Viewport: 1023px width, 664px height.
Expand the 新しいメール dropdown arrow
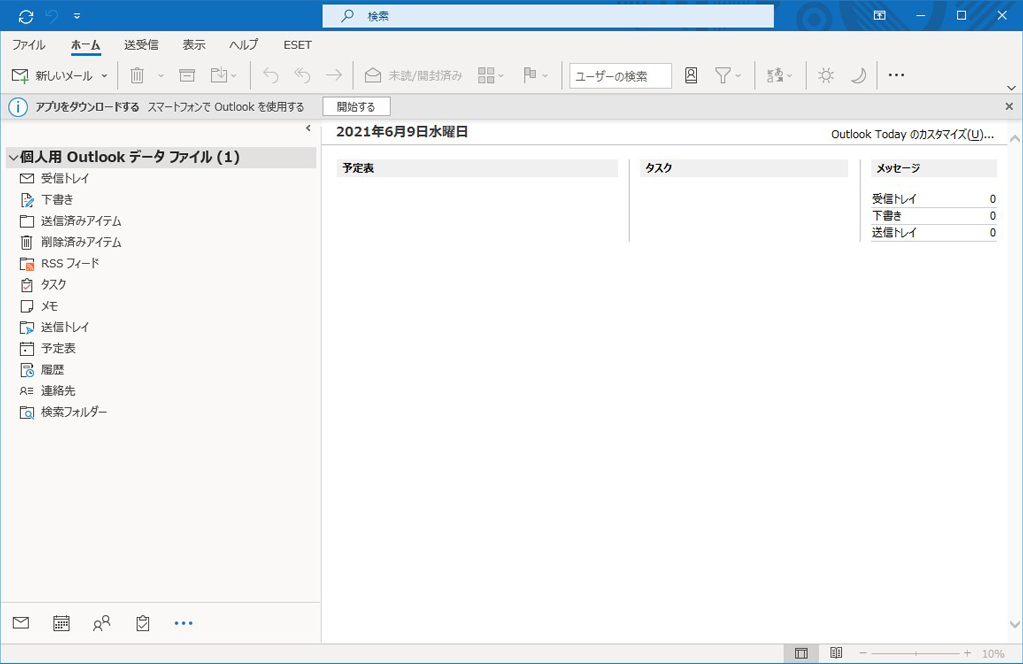104,76
